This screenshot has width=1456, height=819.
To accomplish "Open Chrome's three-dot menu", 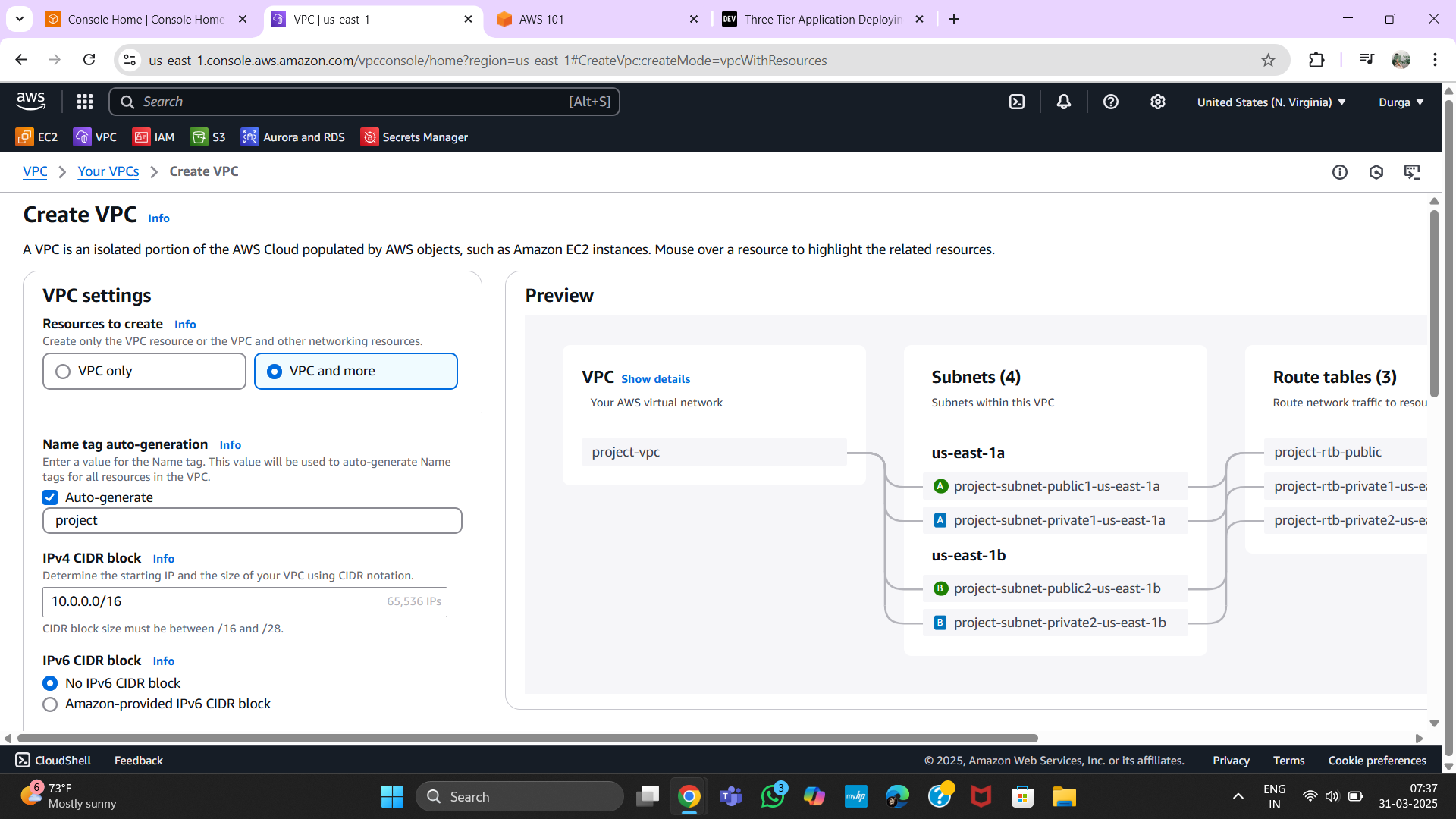I will pos(1435,60).
